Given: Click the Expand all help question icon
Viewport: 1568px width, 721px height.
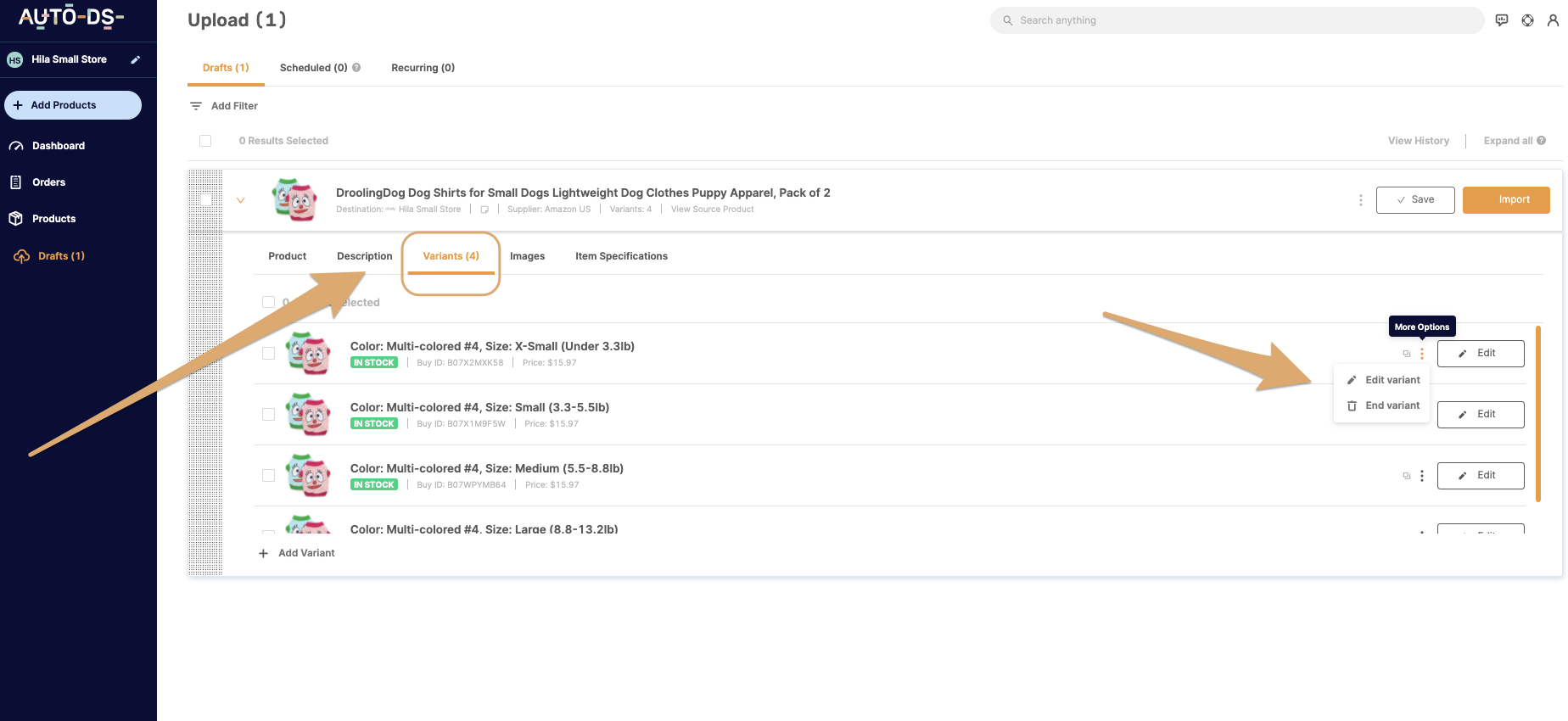Looking at the screenshot, I should tap(1541, 141).
